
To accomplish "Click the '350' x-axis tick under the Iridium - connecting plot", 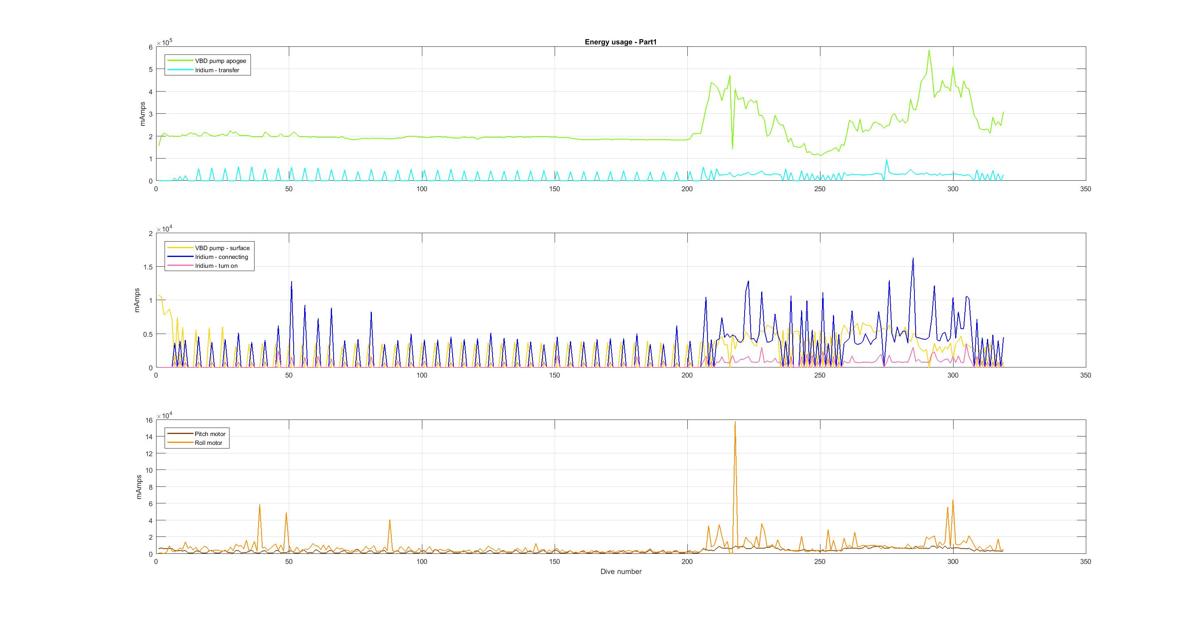I will pyautogui.click(x=1085, y=375).
